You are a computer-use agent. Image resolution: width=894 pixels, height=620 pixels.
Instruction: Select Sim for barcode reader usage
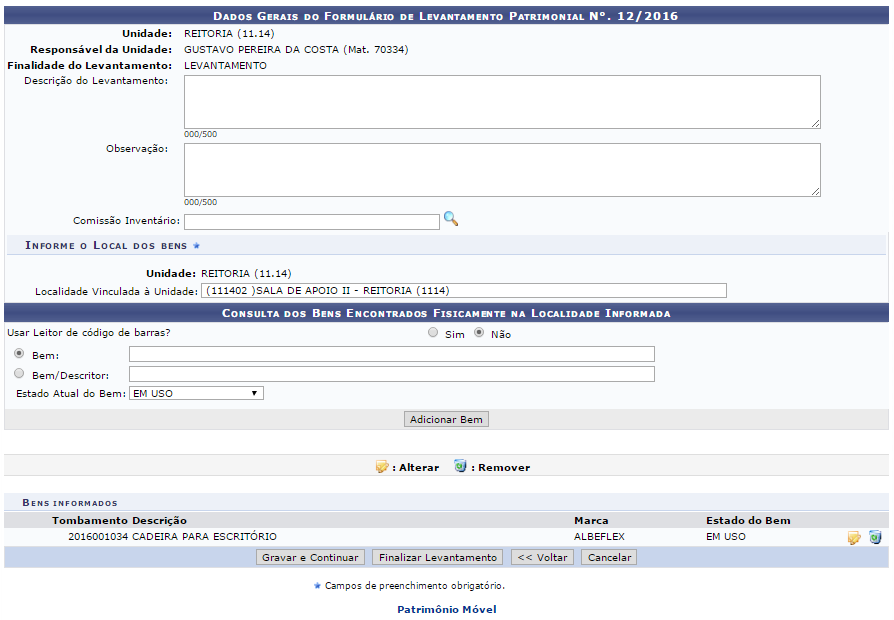pyautogui.click(x=433, y=333)
